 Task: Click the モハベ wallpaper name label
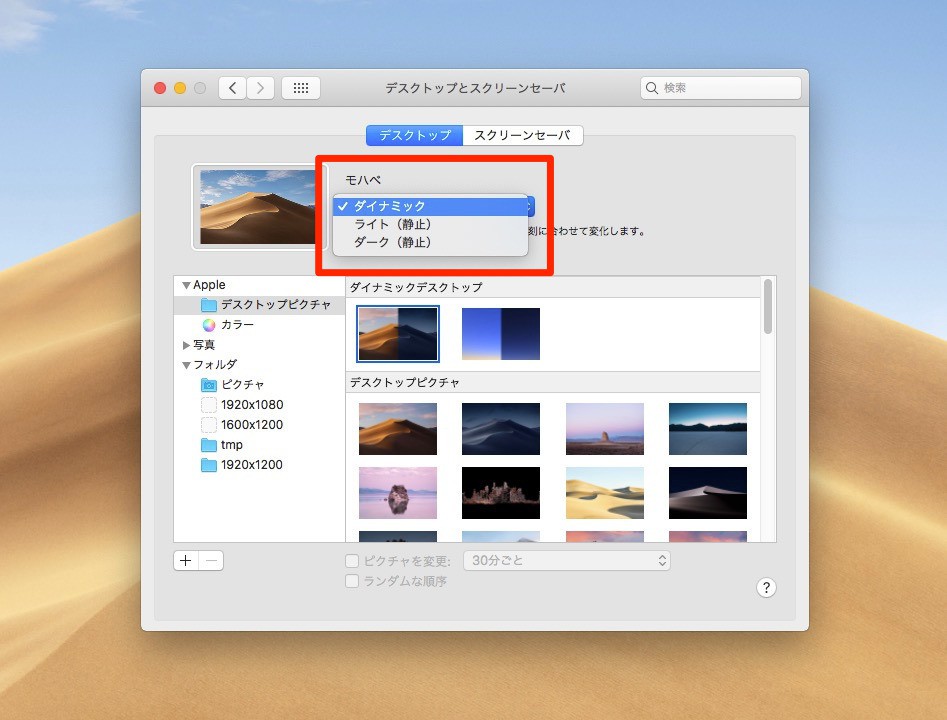[363, 180]
